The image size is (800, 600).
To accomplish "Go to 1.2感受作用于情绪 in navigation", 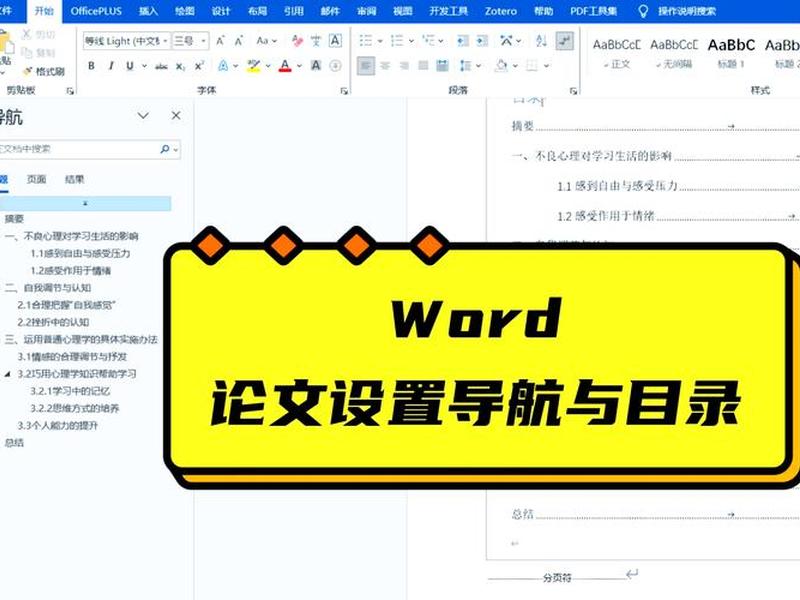I will click(x=70, y=271).
